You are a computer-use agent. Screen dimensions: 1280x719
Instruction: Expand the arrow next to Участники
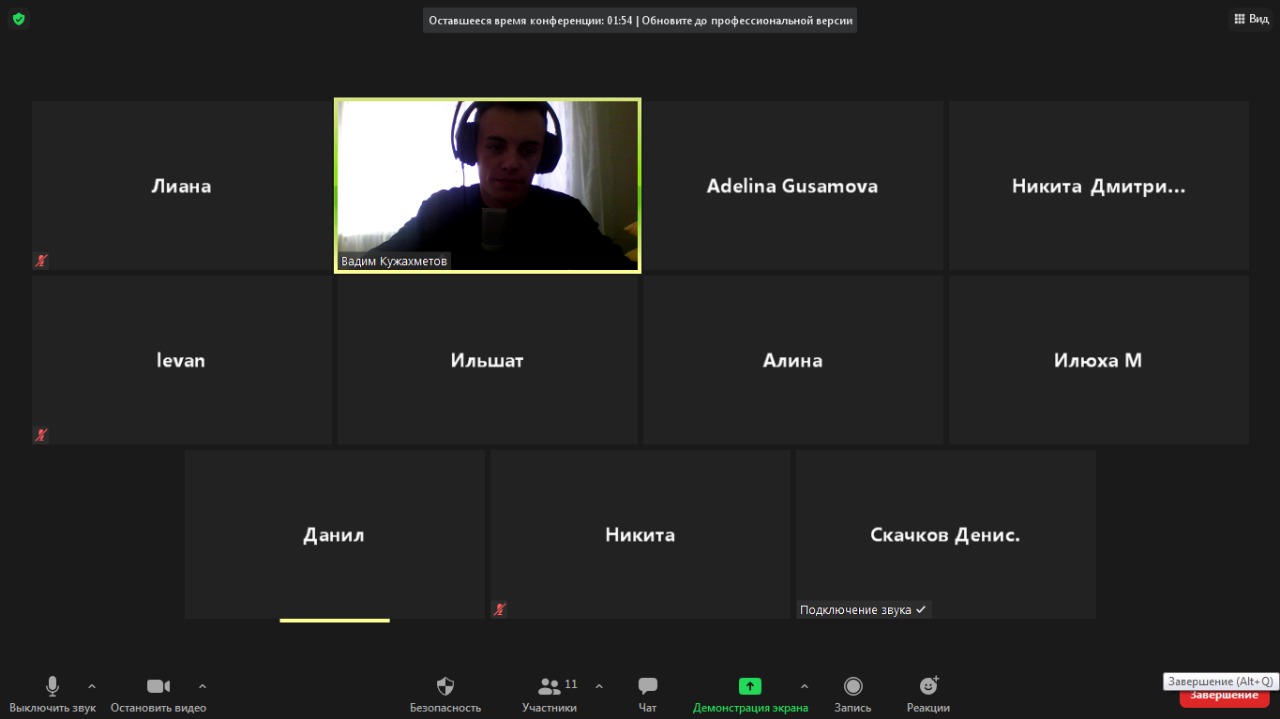[x=599, y=686]
